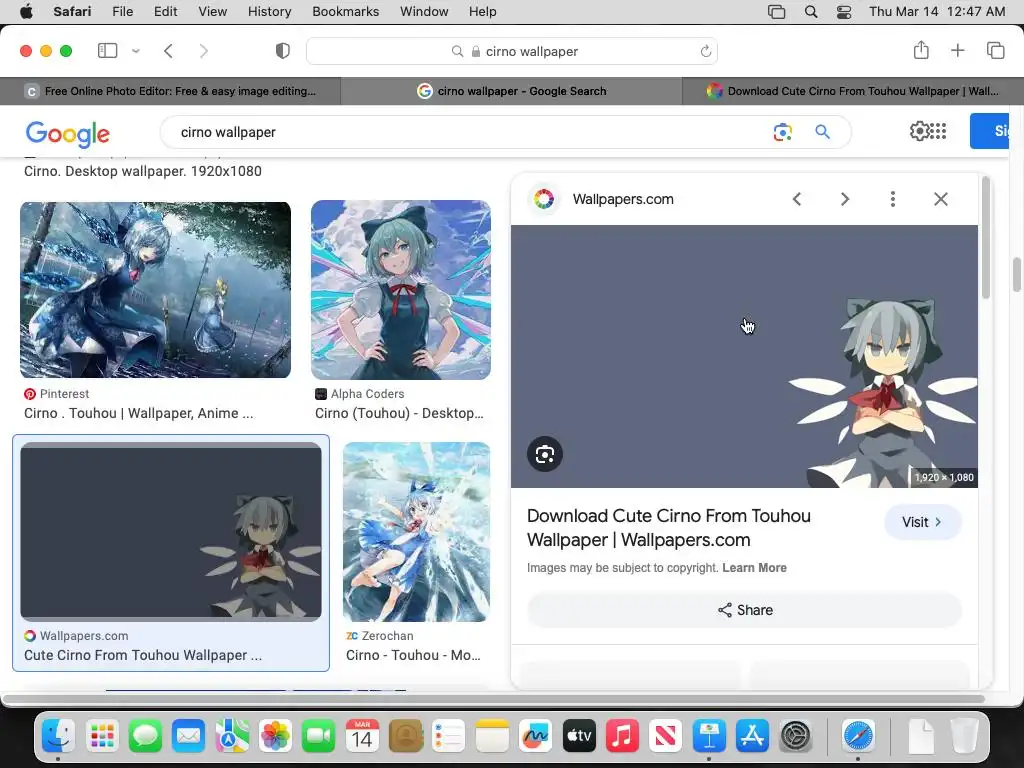Click the Wallpapers.com header in preview panel
This screenshot has width=1024, height=768.
[622, 199]
